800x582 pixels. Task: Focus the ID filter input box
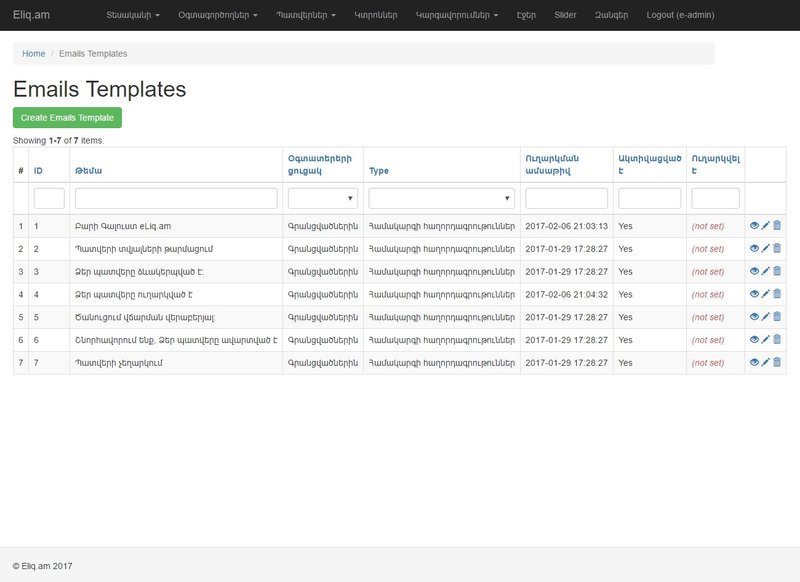[49, 199]
